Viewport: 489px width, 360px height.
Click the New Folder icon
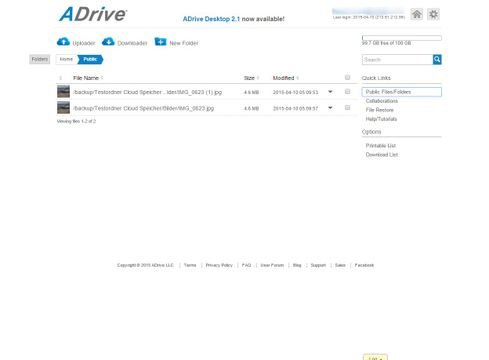coord(160,42)
